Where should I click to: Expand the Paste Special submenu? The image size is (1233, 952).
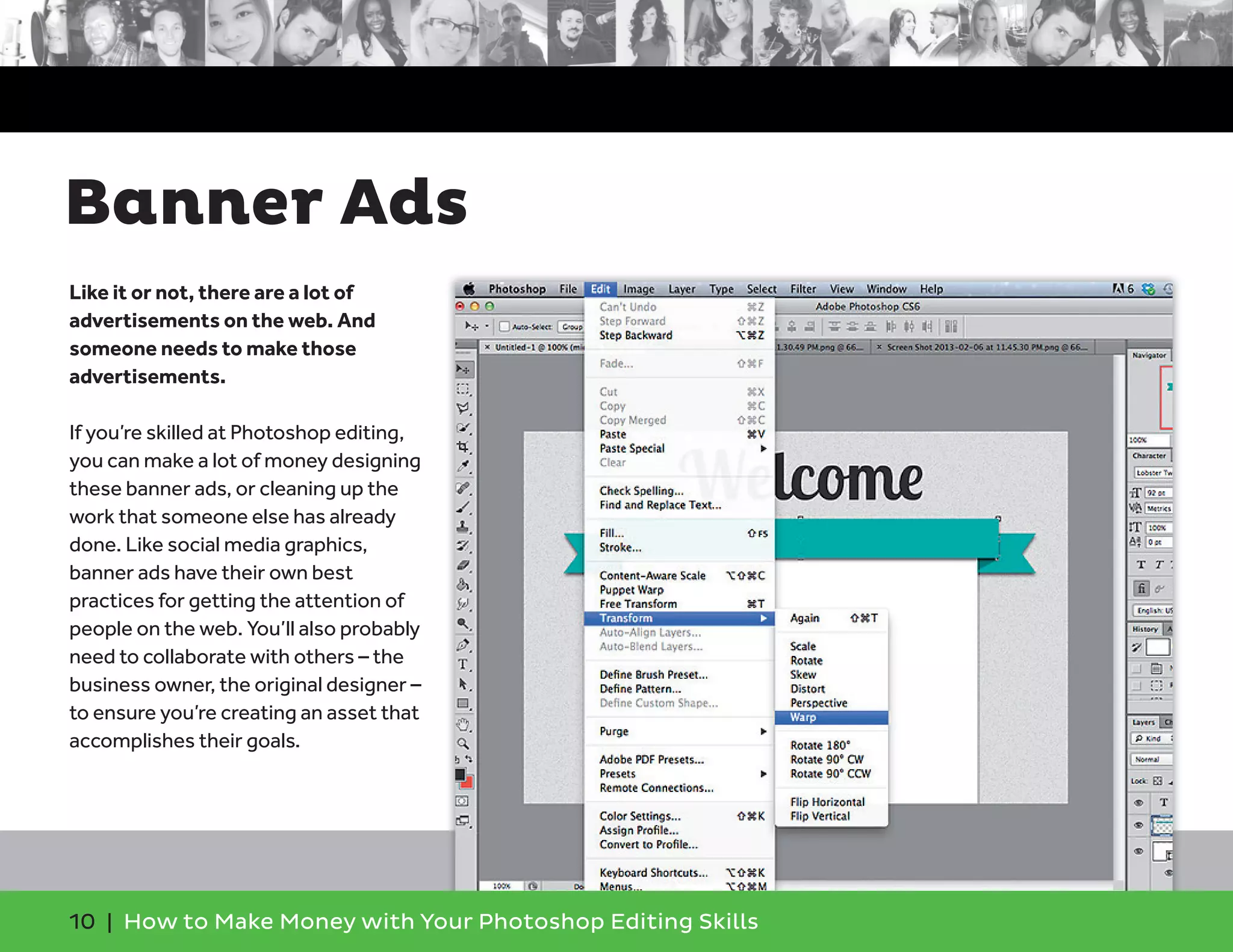click(679, 448)
